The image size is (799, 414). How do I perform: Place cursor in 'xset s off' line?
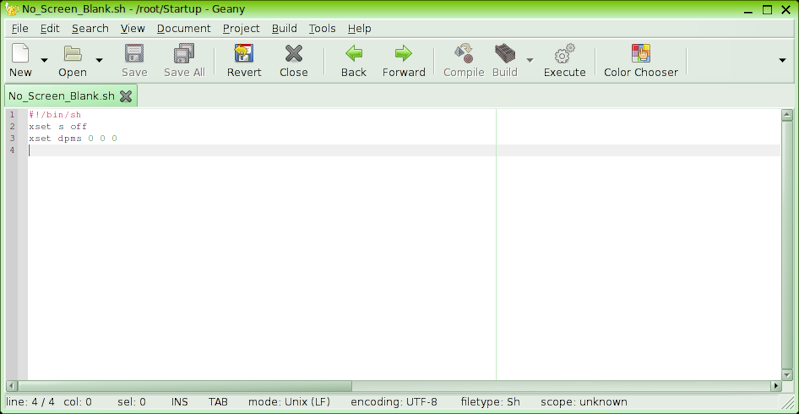pos(58,126)
